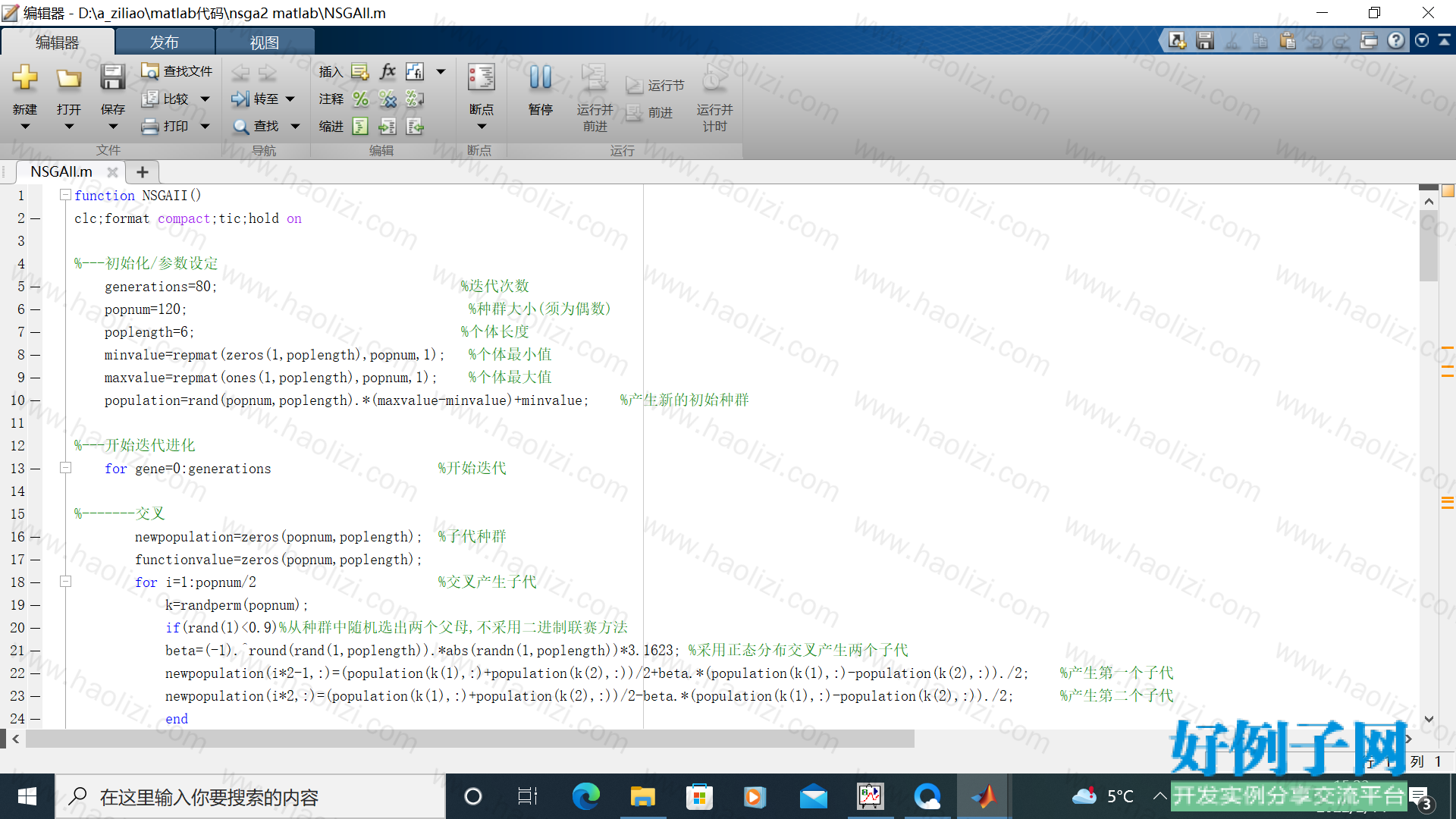The height and width of the screenshot is (819, 1456).
Task: Click the Windows search box on taskbar
Action: click(x=250, y=796)
